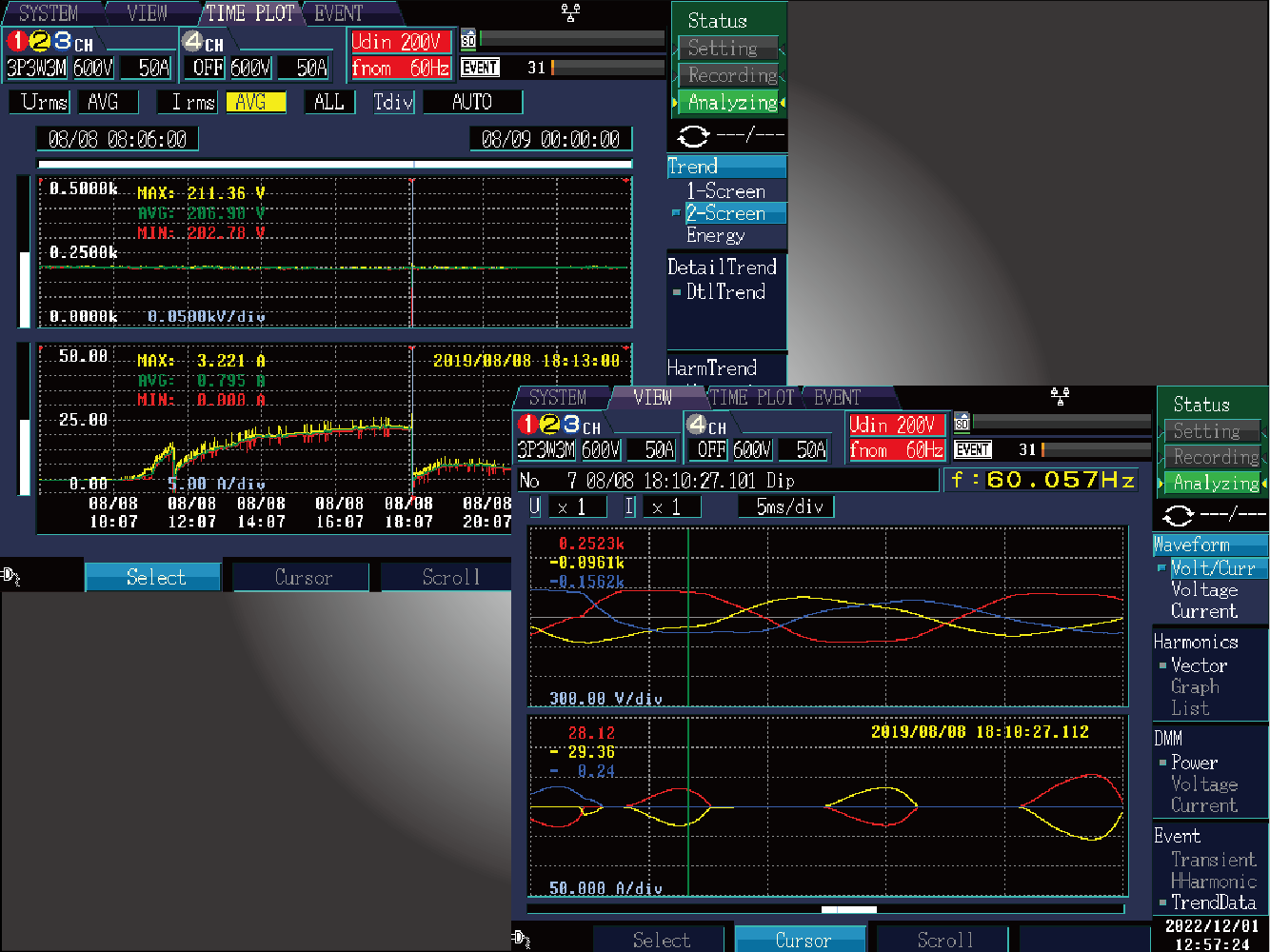The width and height of the screenshot is (1270, 952).
Task: Click channel 1 2 3 CH indicator back window
Action: [50, 42]
